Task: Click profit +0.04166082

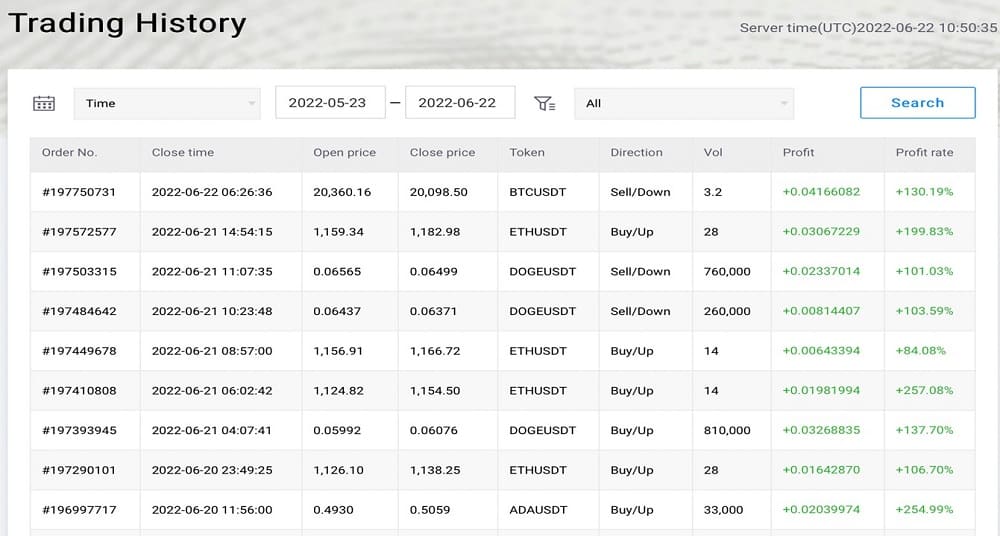Action: click(x=821, y=191)
